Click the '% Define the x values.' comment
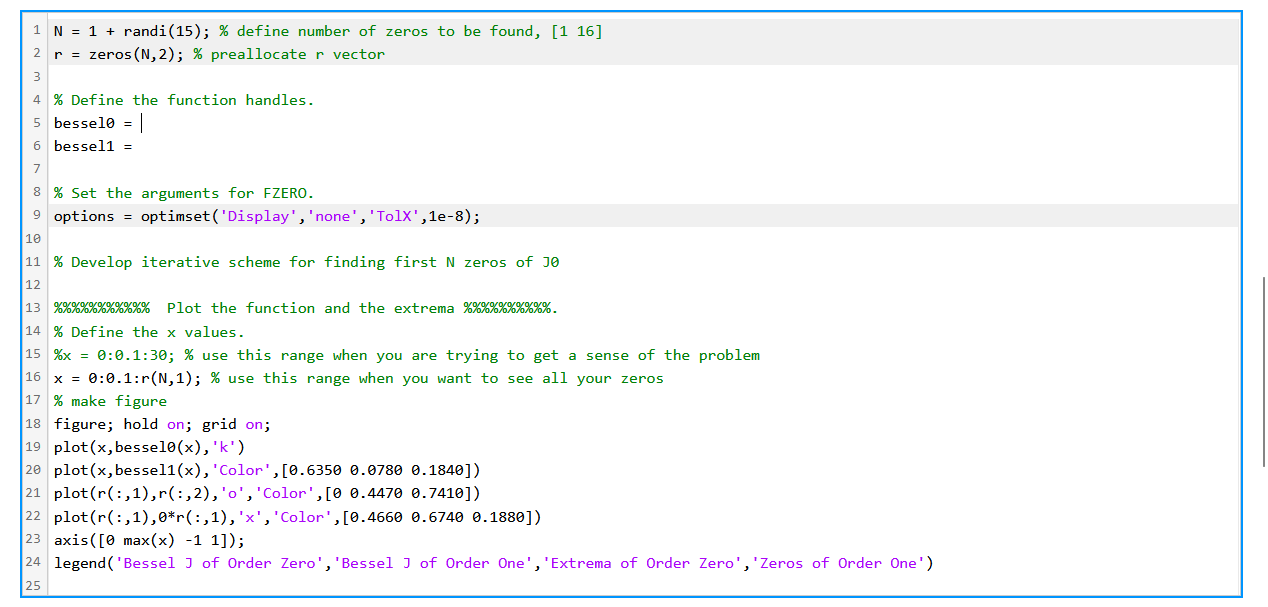Image resolution: width=1268 pixels, height=607 pixels. [x=149, y=332]
